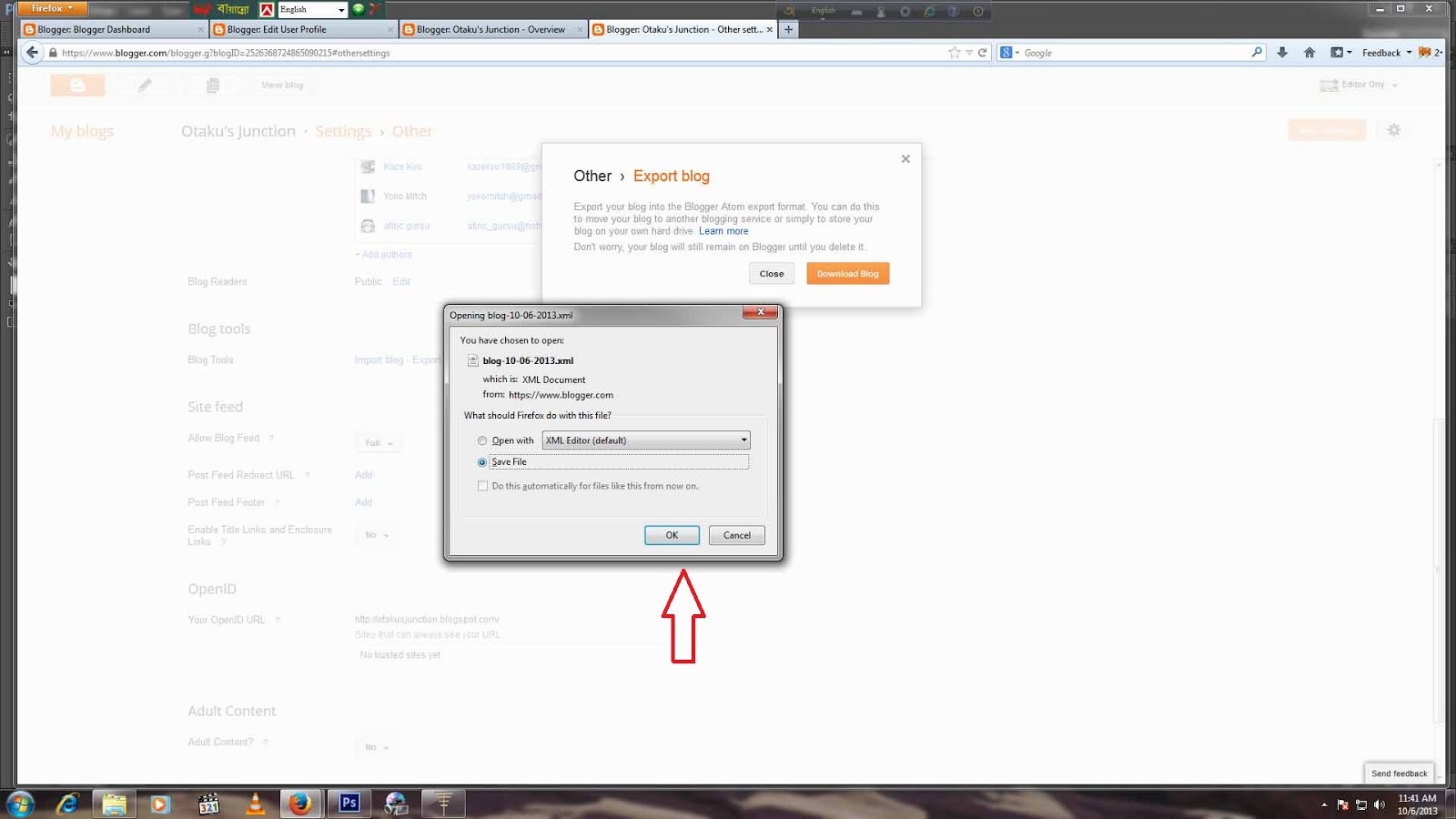Click the Add authors link
1456x819 pixels.
click(383, 255)
